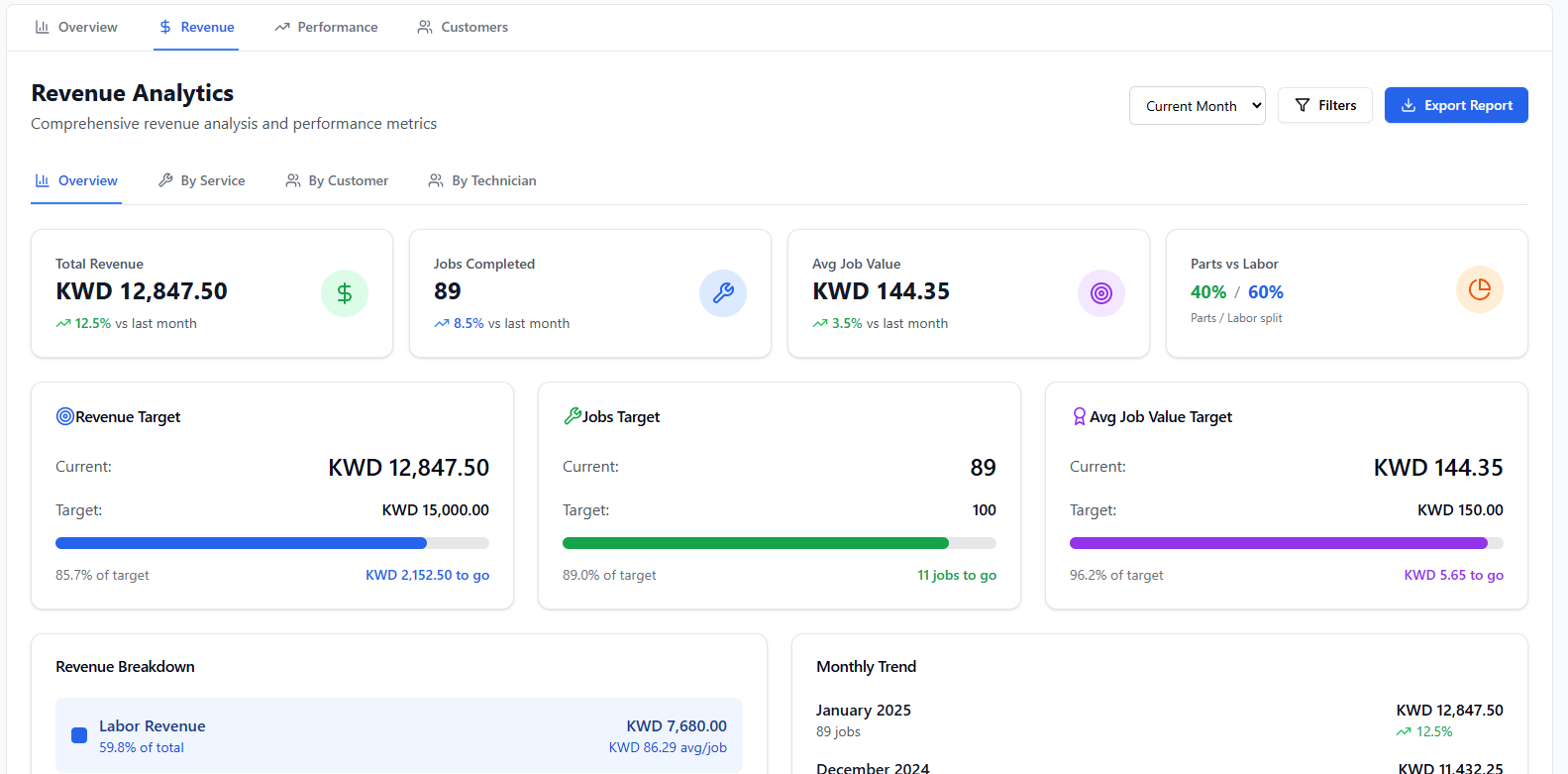Open the Filters panel

[1324, 106]
